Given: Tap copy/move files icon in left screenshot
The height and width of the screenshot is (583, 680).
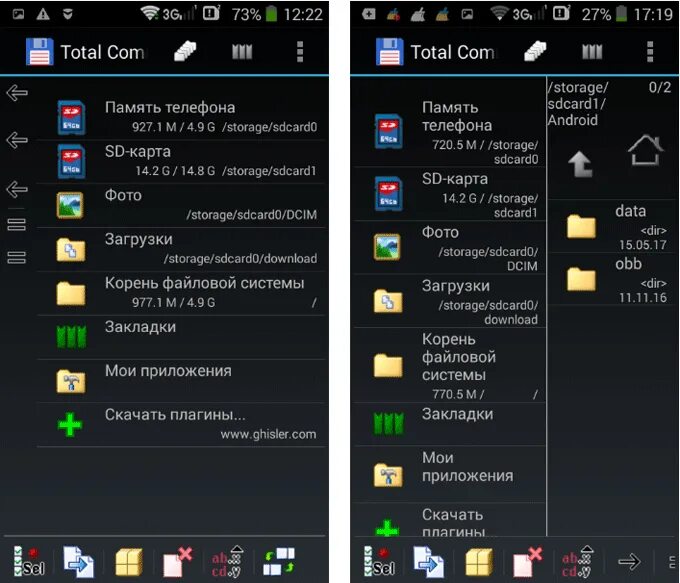Looking at the screenshot, I should pyautogui.click(x=78, y=561).
